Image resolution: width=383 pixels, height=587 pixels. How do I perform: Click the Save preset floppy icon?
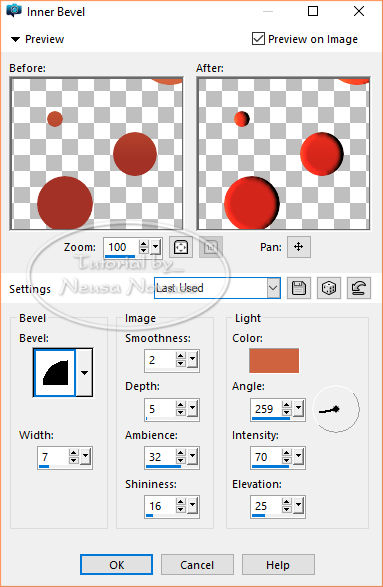[299, 288]
